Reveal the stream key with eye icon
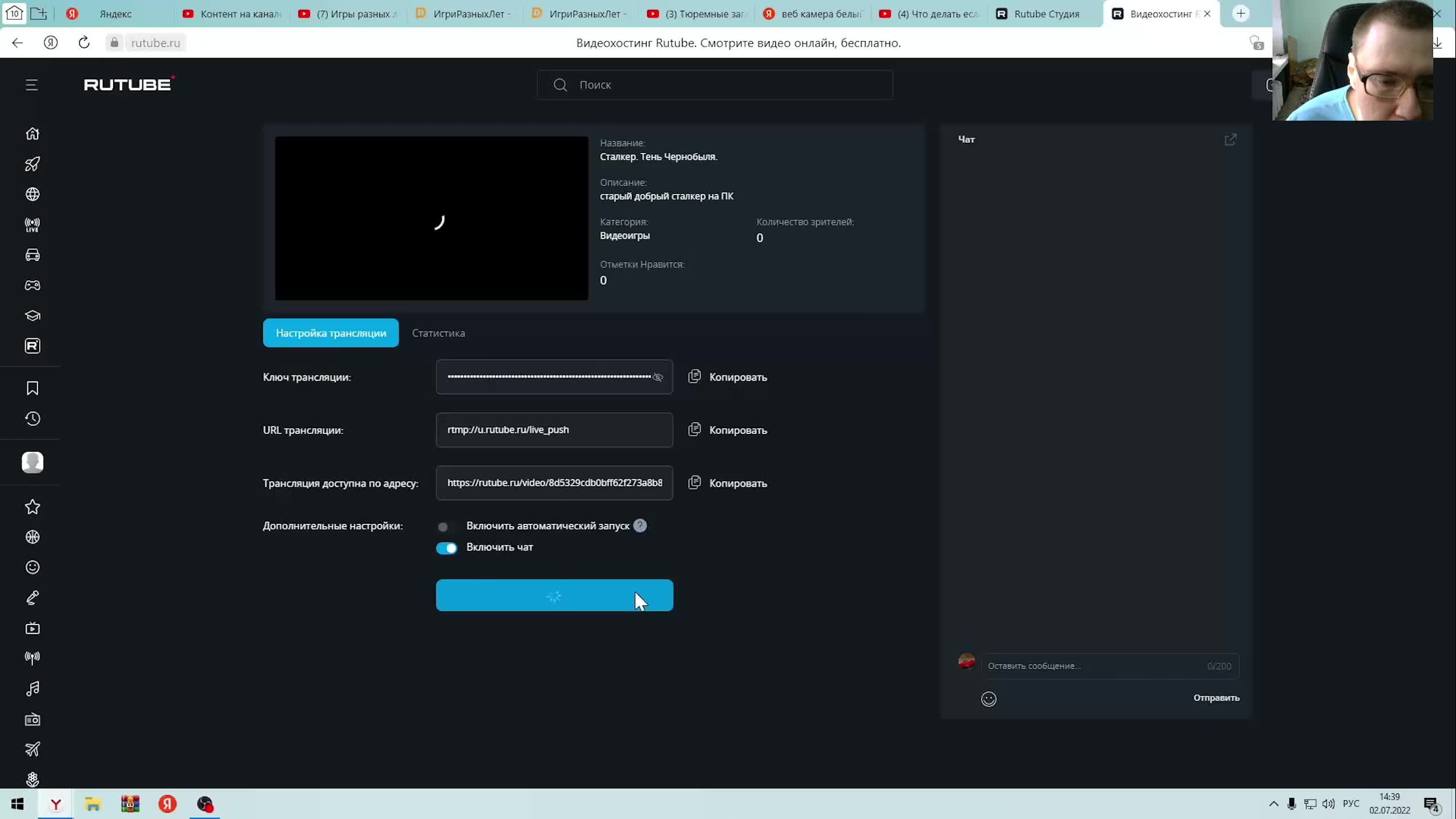Screen dimensions: 1456x819 click(x=658, y=377)
